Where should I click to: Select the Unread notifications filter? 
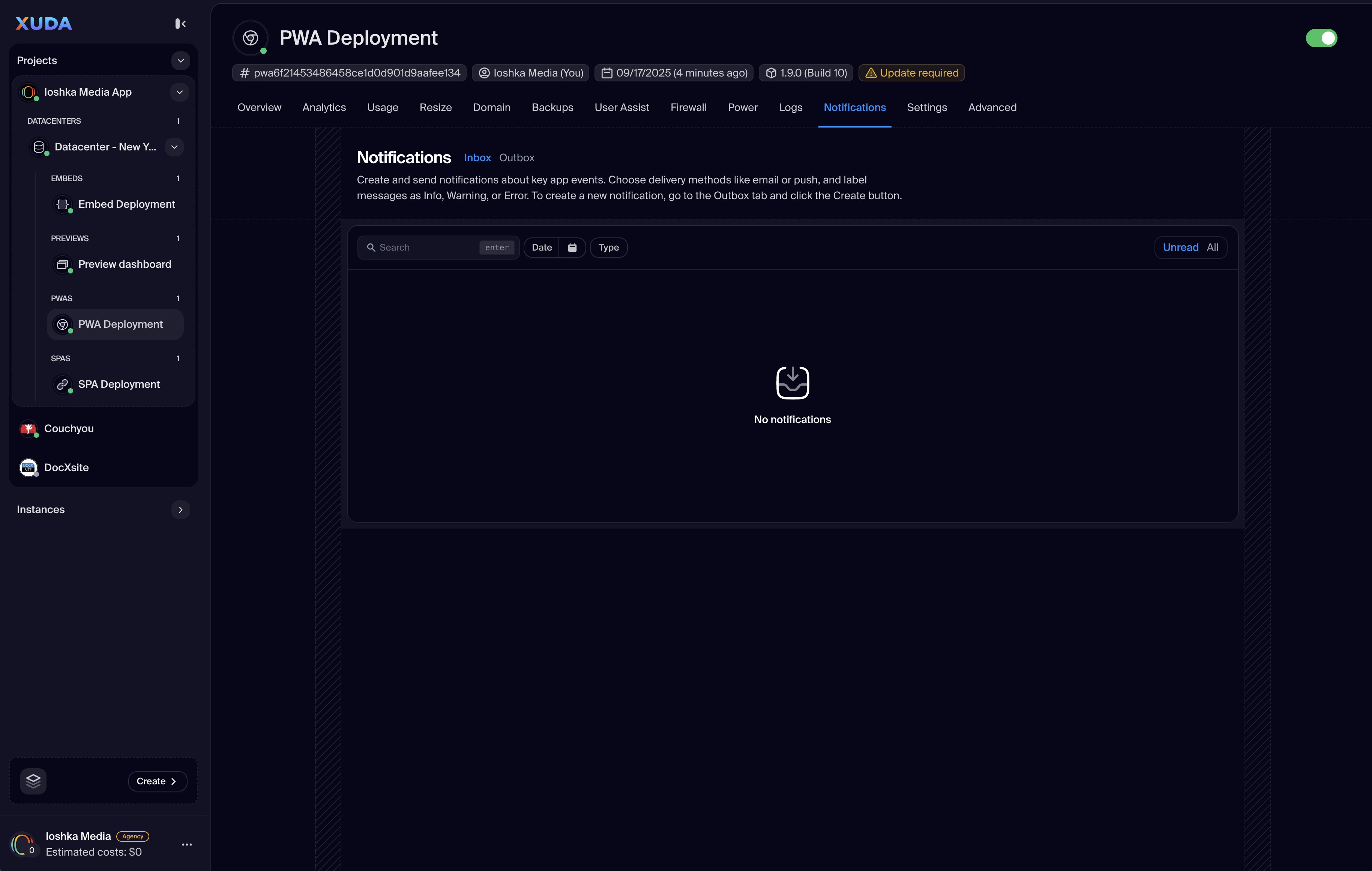(1180, 247)
